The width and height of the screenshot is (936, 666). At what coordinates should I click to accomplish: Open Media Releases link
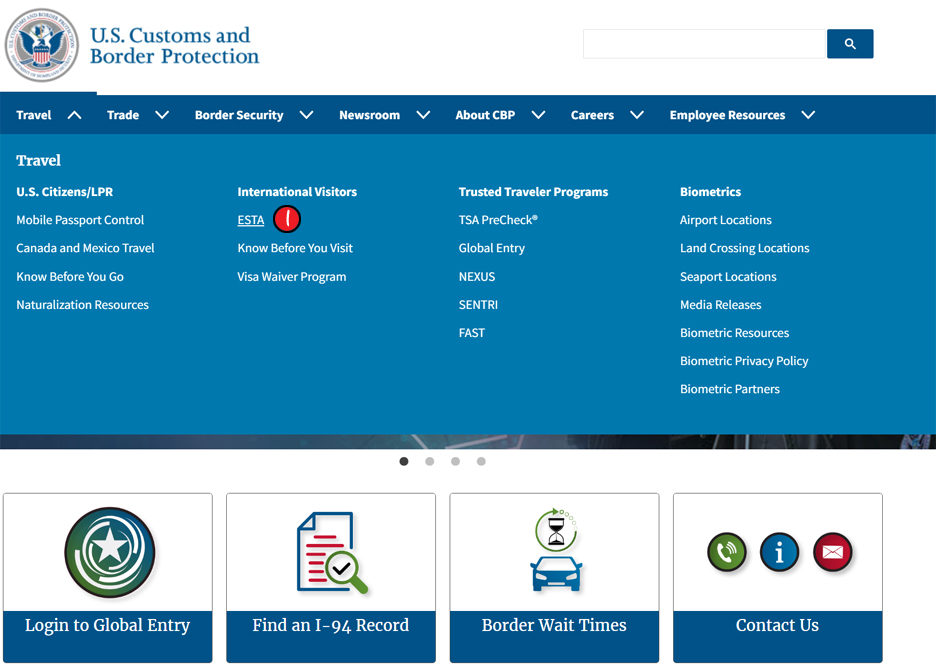[721, 305]
